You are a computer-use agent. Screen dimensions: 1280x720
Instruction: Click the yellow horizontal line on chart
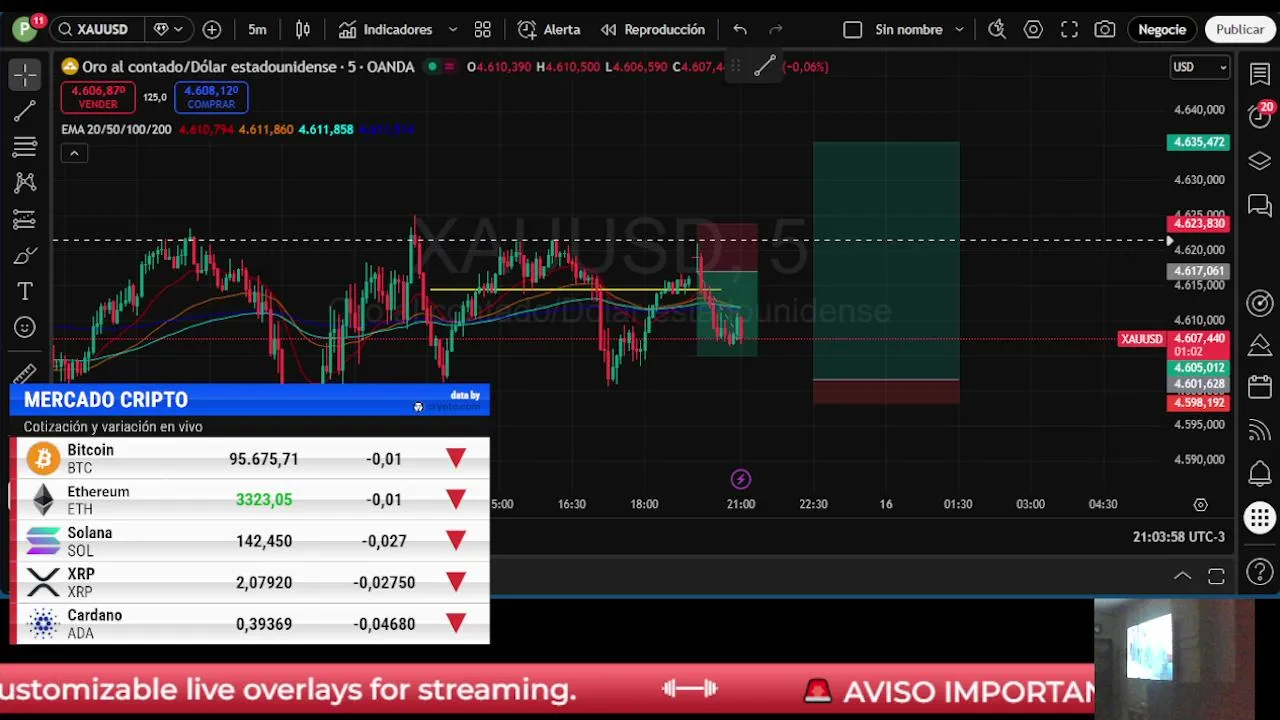pyautogui.click(x=575, y=290)
